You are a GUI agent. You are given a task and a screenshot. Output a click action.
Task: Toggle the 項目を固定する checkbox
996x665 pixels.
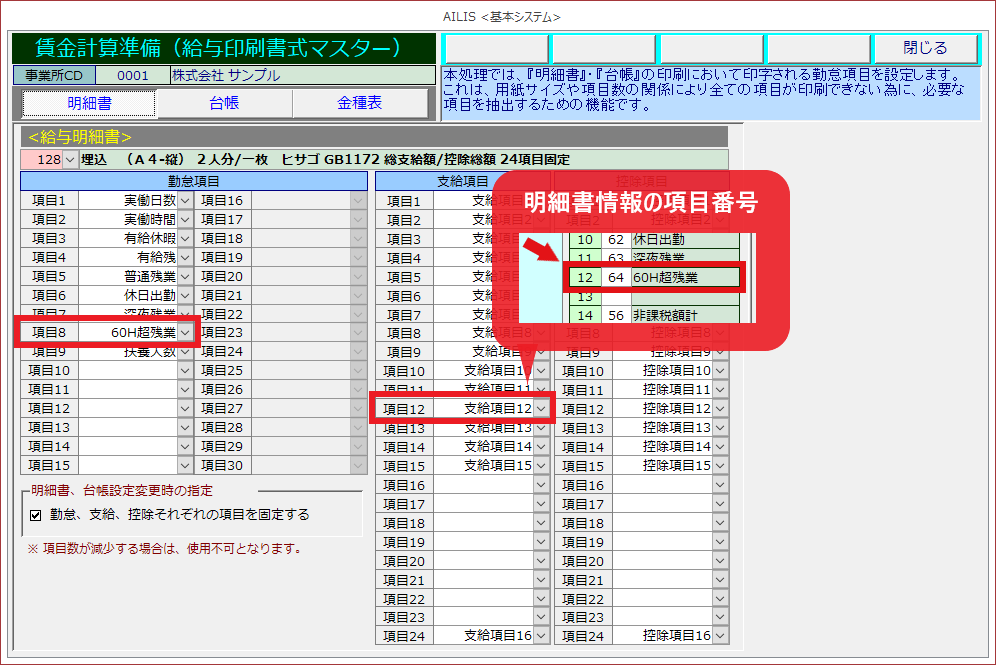pyautogui.click(x=35, y=515)
